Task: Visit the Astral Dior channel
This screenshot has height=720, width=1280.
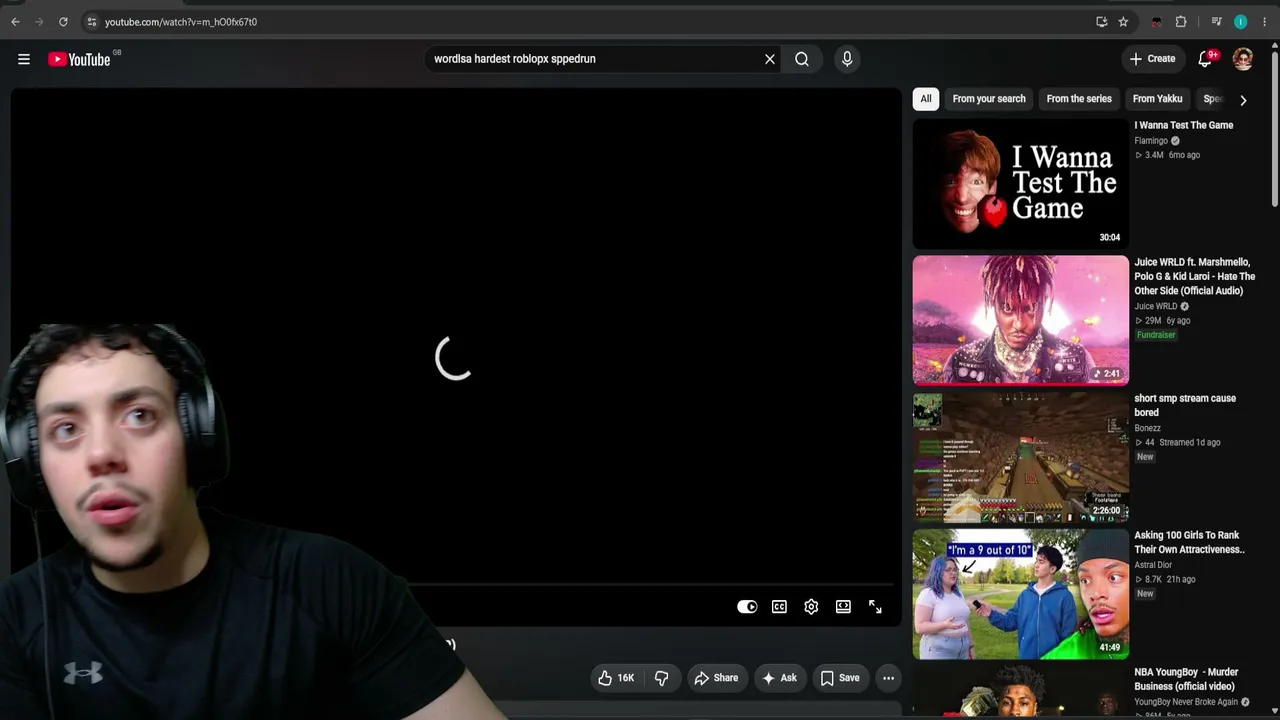Action: 1153,565
